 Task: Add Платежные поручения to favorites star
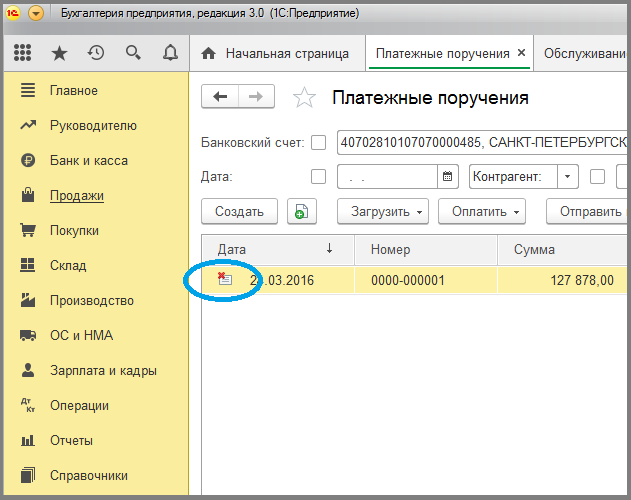tap(304, 97)
